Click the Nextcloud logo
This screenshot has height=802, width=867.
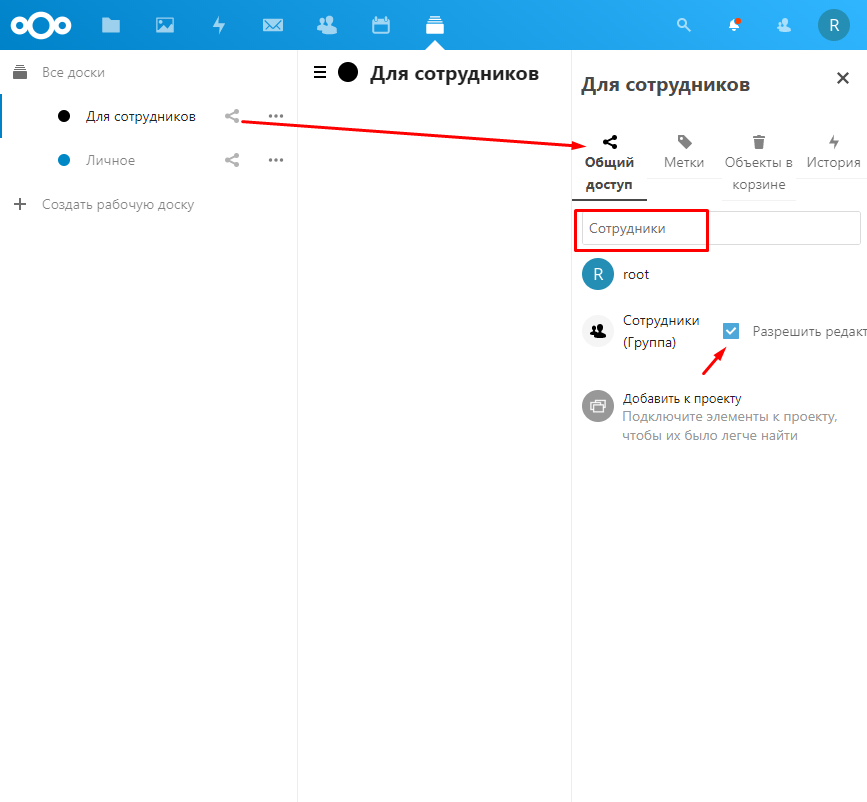(41, 25)
